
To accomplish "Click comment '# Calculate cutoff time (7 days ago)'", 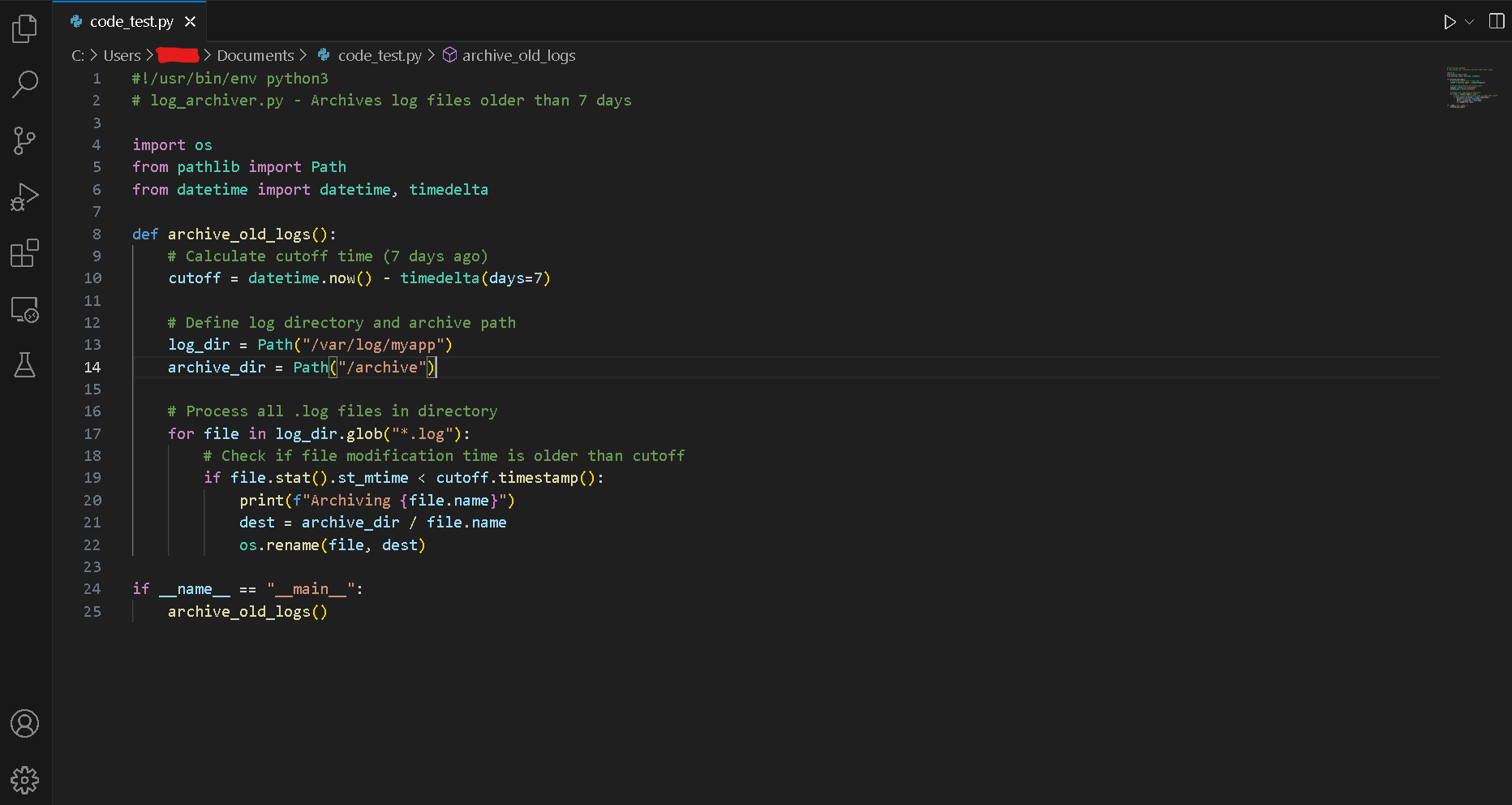I will click(328, 256).
